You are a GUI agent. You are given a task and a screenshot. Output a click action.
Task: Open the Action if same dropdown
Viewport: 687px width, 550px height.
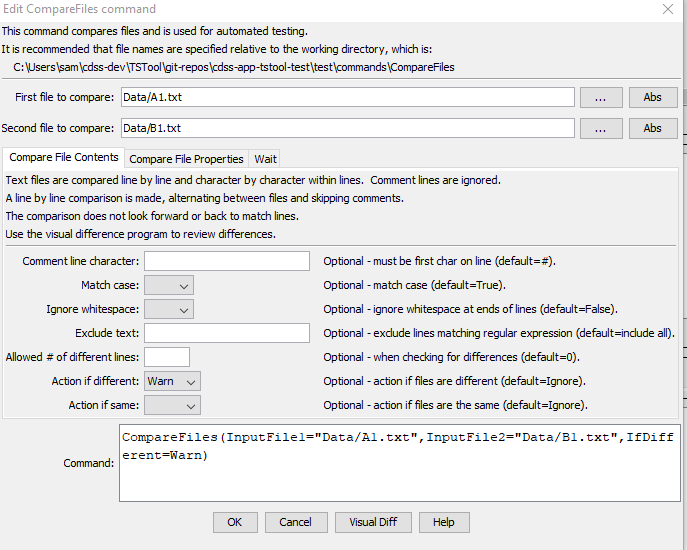[173, 405]
